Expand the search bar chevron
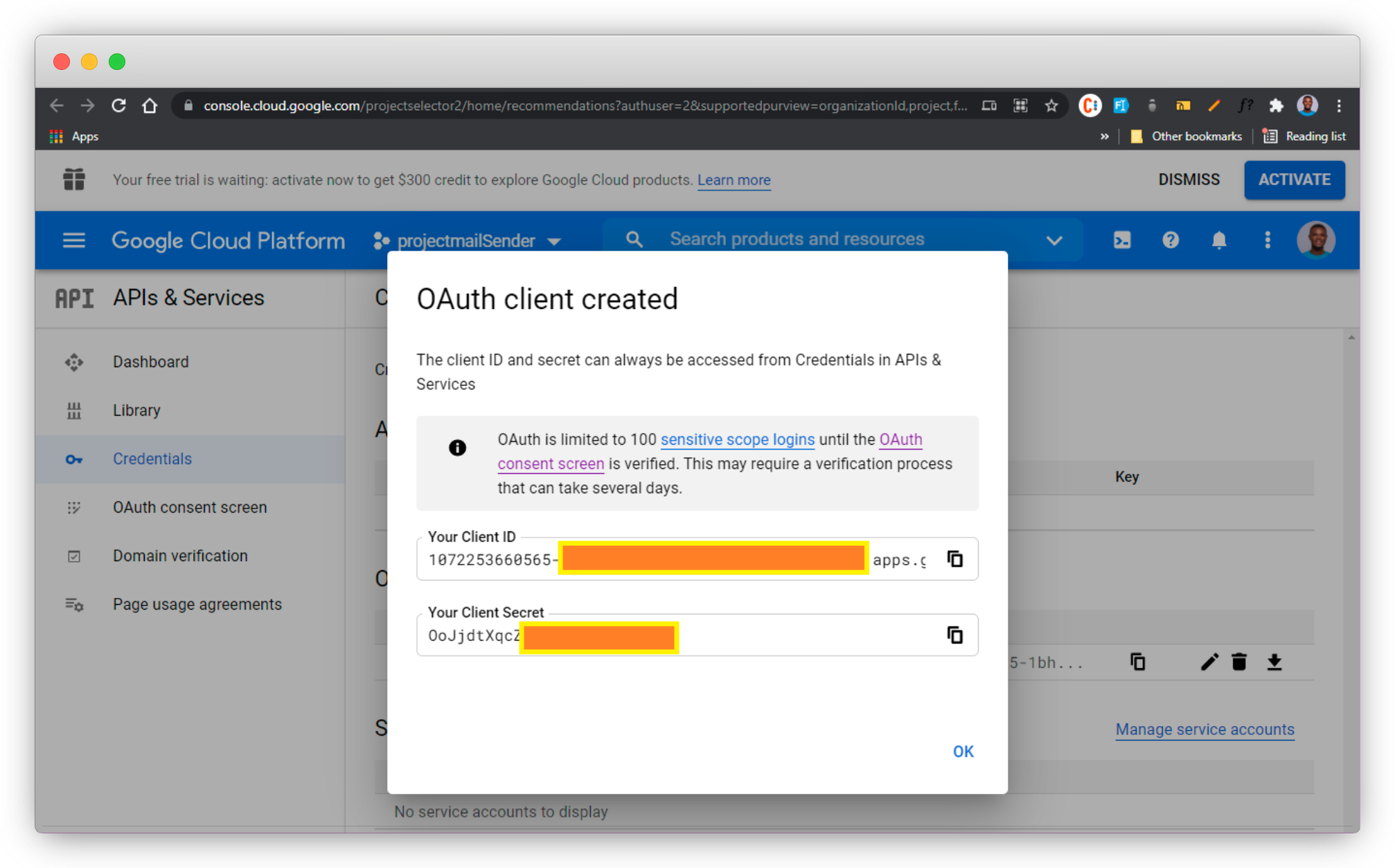Viewport: 1395px width, 868px height. [x=1054, y=240]
